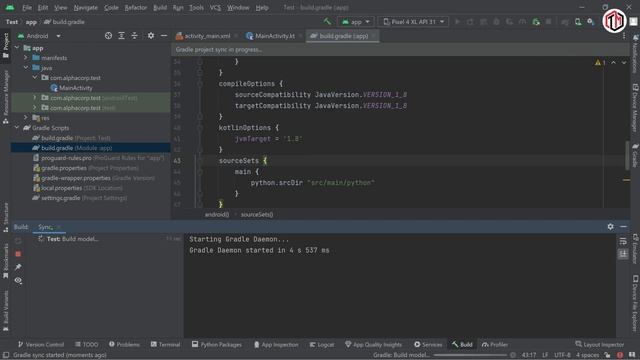Toggle soft-wrap in build output

623,242
